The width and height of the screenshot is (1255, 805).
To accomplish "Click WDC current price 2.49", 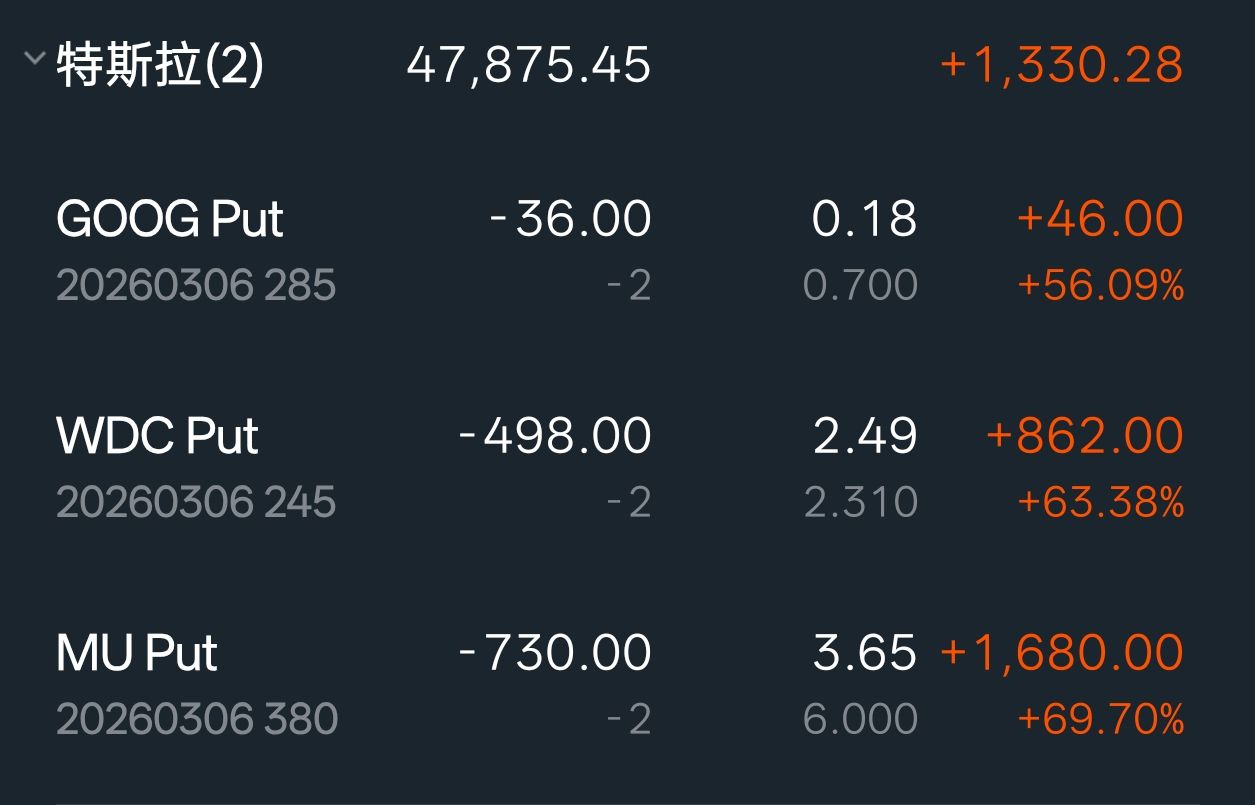I will point(864,436).
